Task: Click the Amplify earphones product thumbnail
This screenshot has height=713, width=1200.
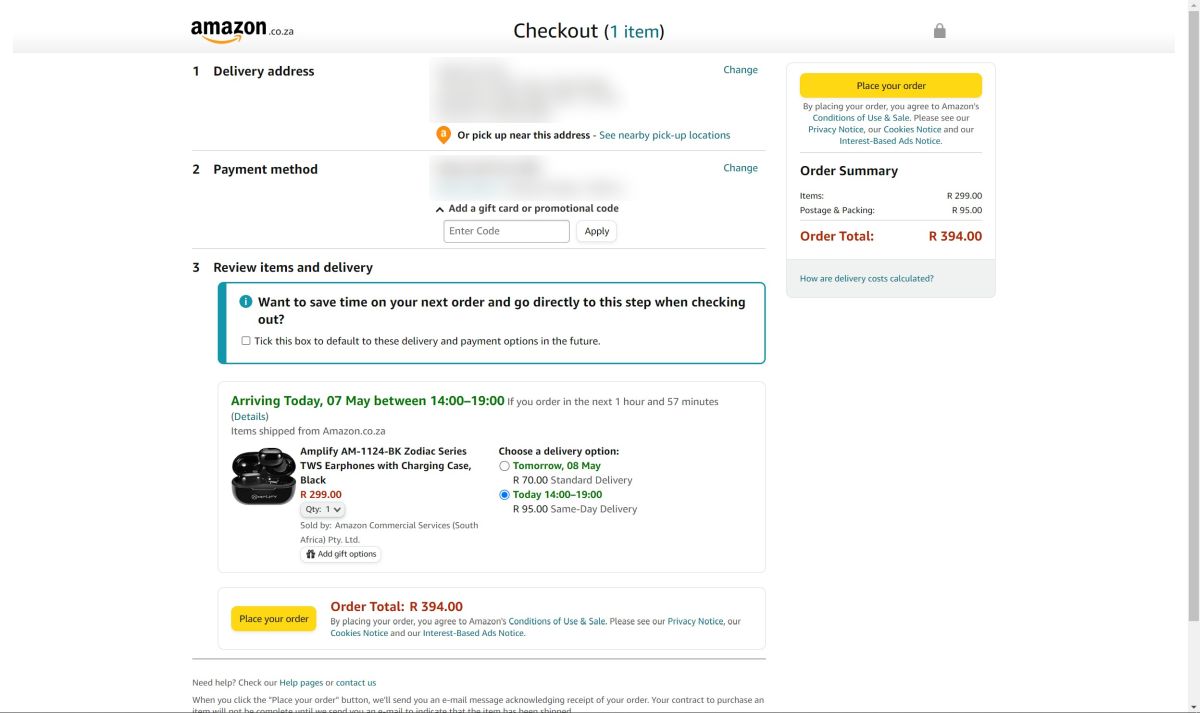Action: (x=263, y=477)
